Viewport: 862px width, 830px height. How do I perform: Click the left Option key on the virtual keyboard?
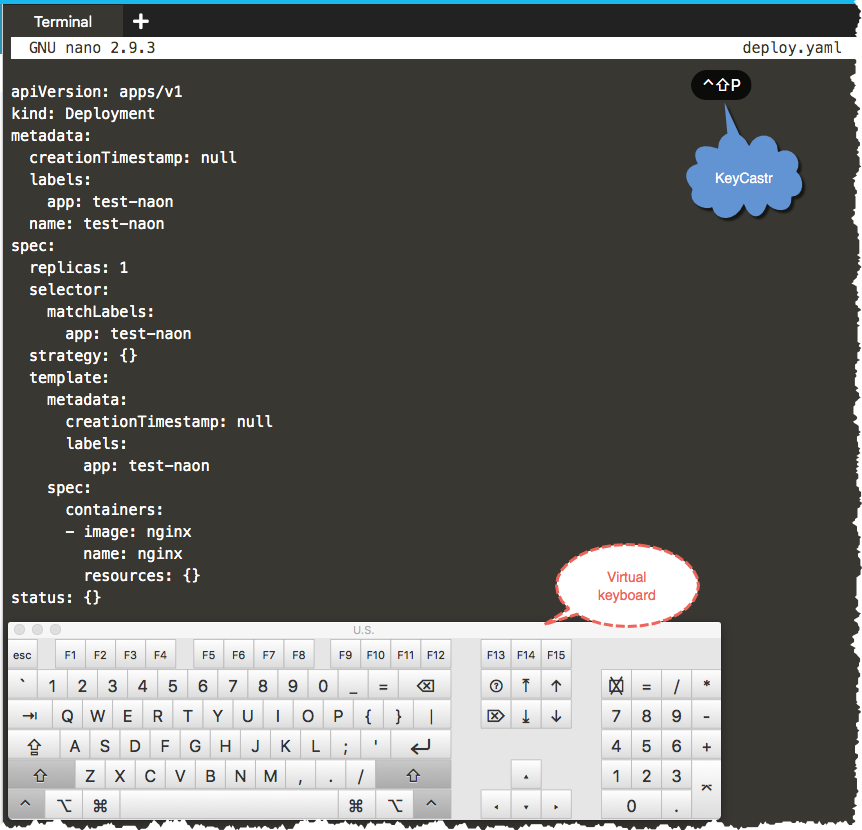[64, 805]
